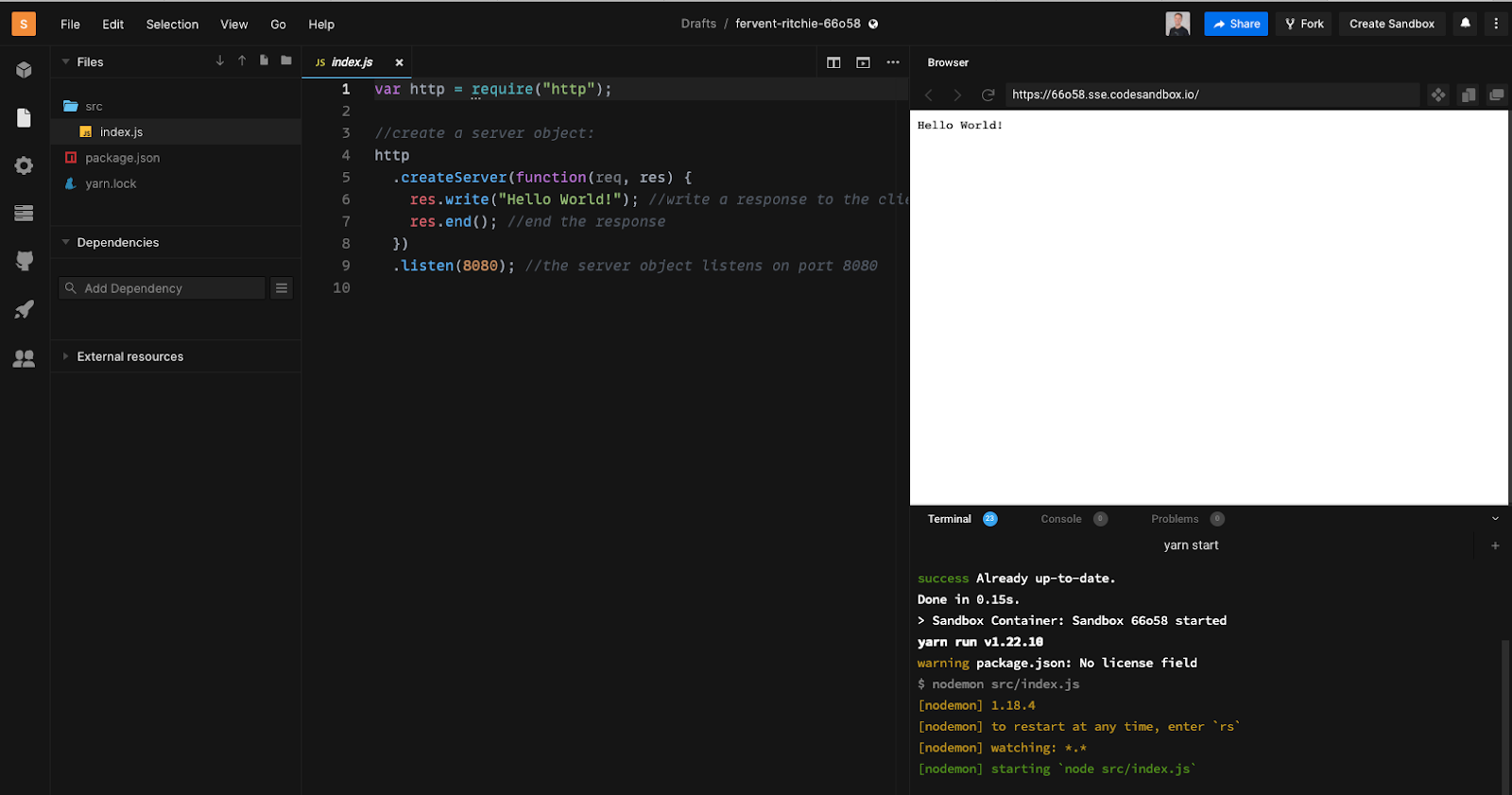The width and height of the screenshot is (1512, 795).
Task: Open Configuration Files gear in sidebar
Action: (24, 165)
